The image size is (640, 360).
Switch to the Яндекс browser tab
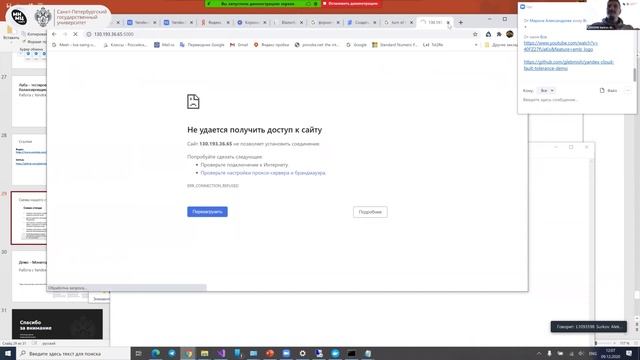215,22
